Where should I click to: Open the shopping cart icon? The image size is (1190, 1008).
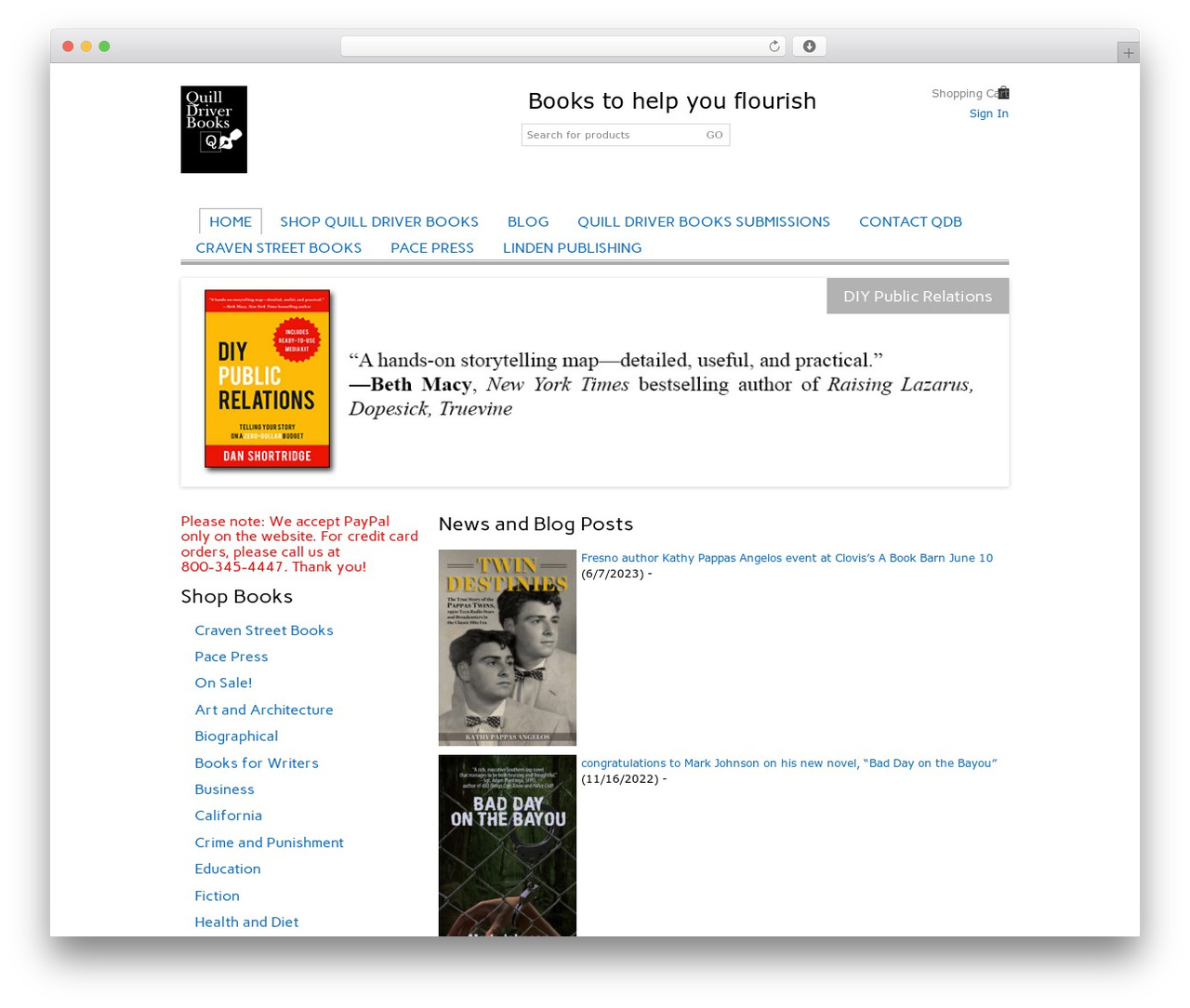tap(1003, 93)
